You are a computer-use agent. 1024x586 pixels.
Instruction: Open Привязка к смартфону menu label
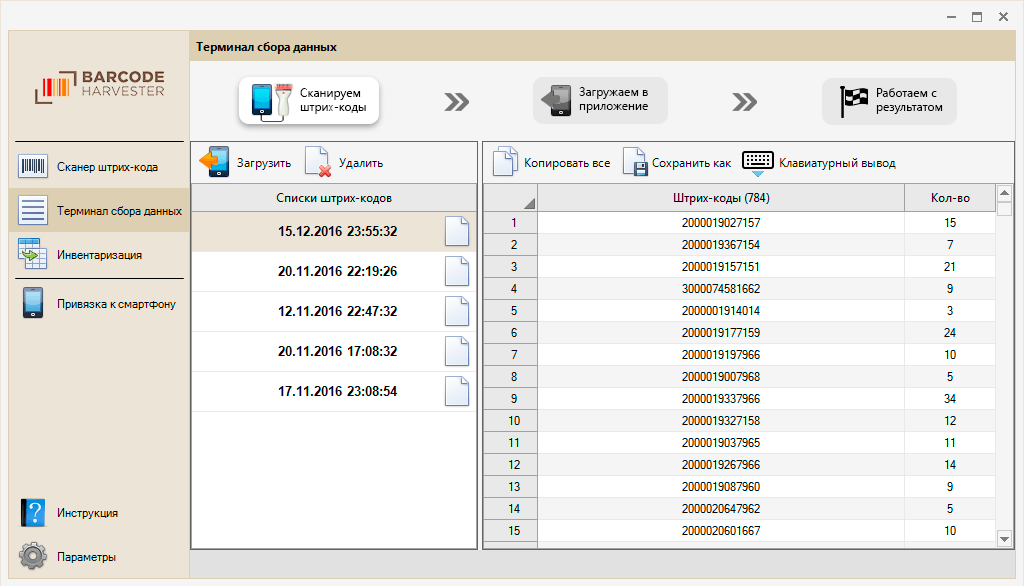[x=116, y=304]
